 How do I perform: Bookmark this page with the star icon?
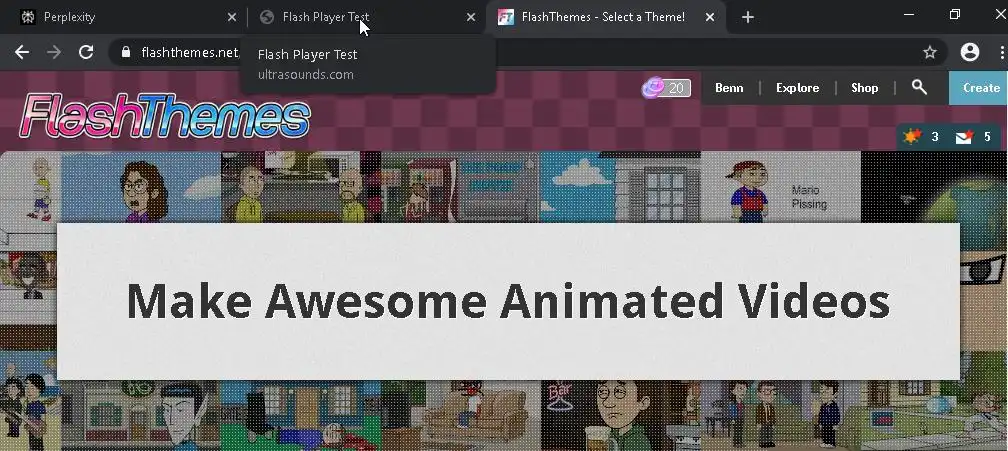pos(930,53)
